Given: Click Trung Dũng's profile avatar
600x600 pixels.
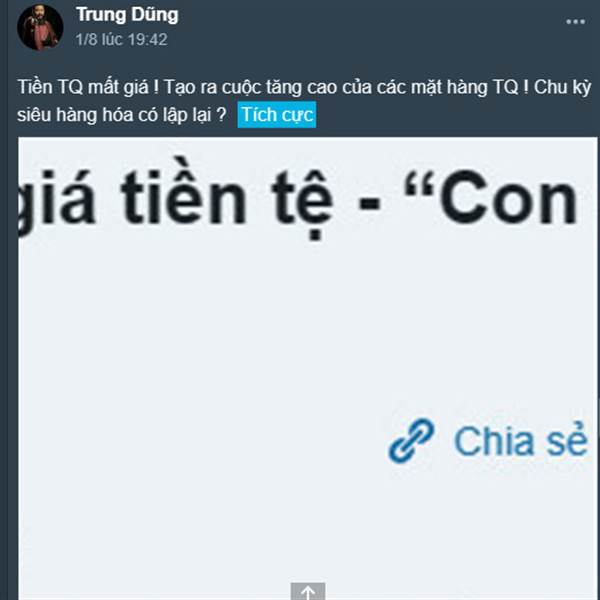Looking at the screenshot, I should click(40, 27).
